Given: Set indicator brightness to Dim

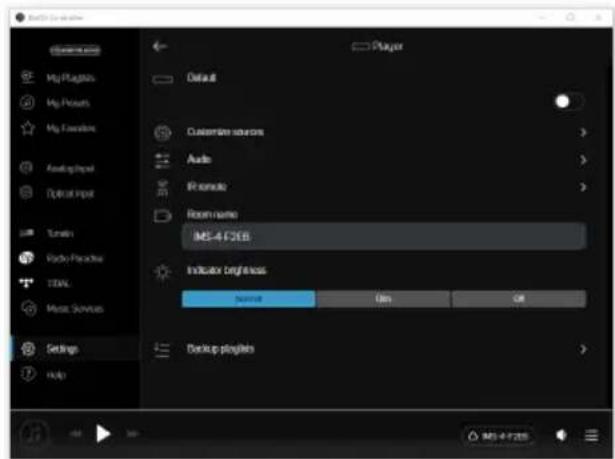Looking at the screenshot, I should (x=384, y=299).
